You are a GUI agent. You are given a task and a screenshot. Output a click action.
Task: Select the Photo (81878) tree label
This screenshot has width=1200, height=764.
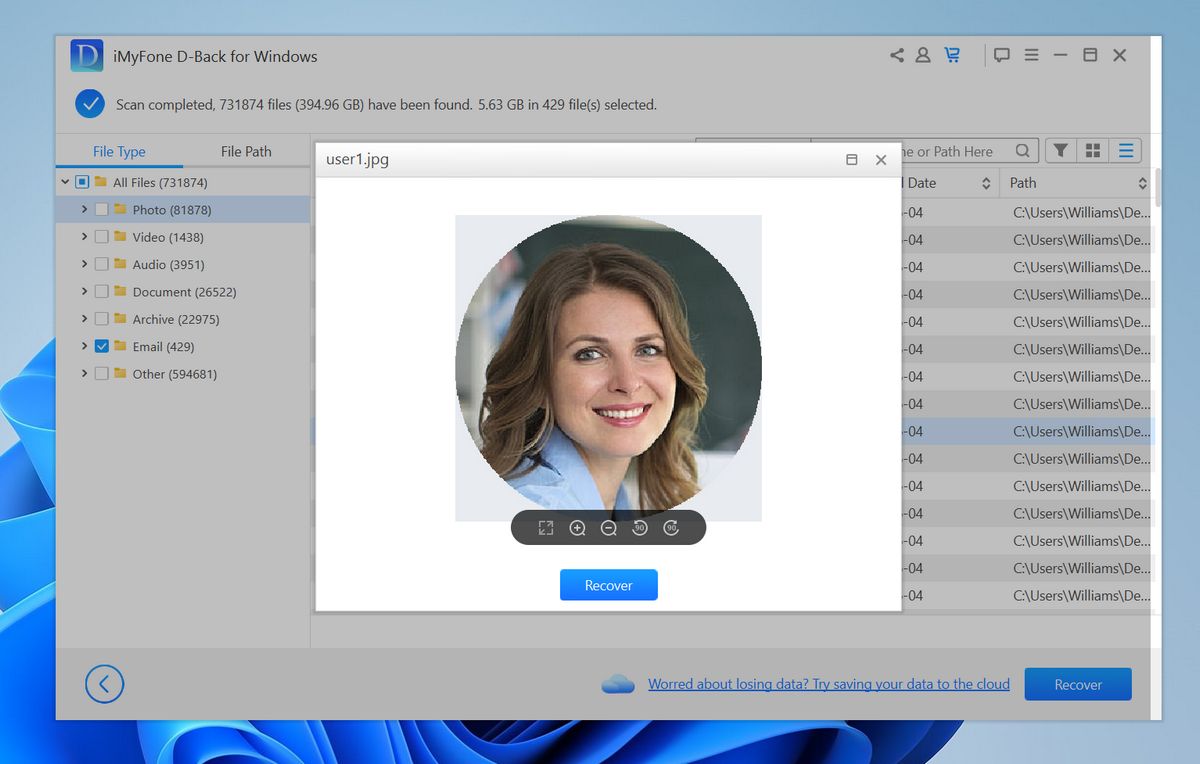tap(172, 210)
